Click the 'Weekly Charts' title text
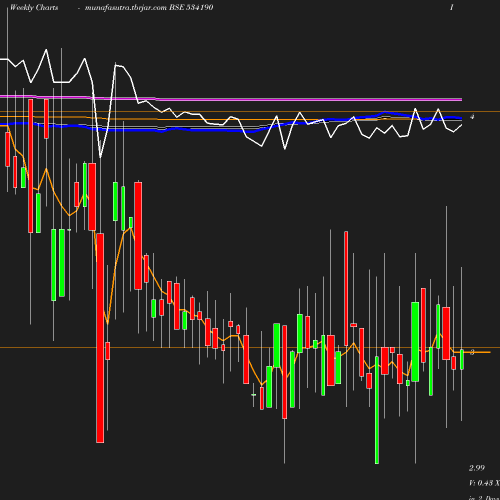 (34, 8)
